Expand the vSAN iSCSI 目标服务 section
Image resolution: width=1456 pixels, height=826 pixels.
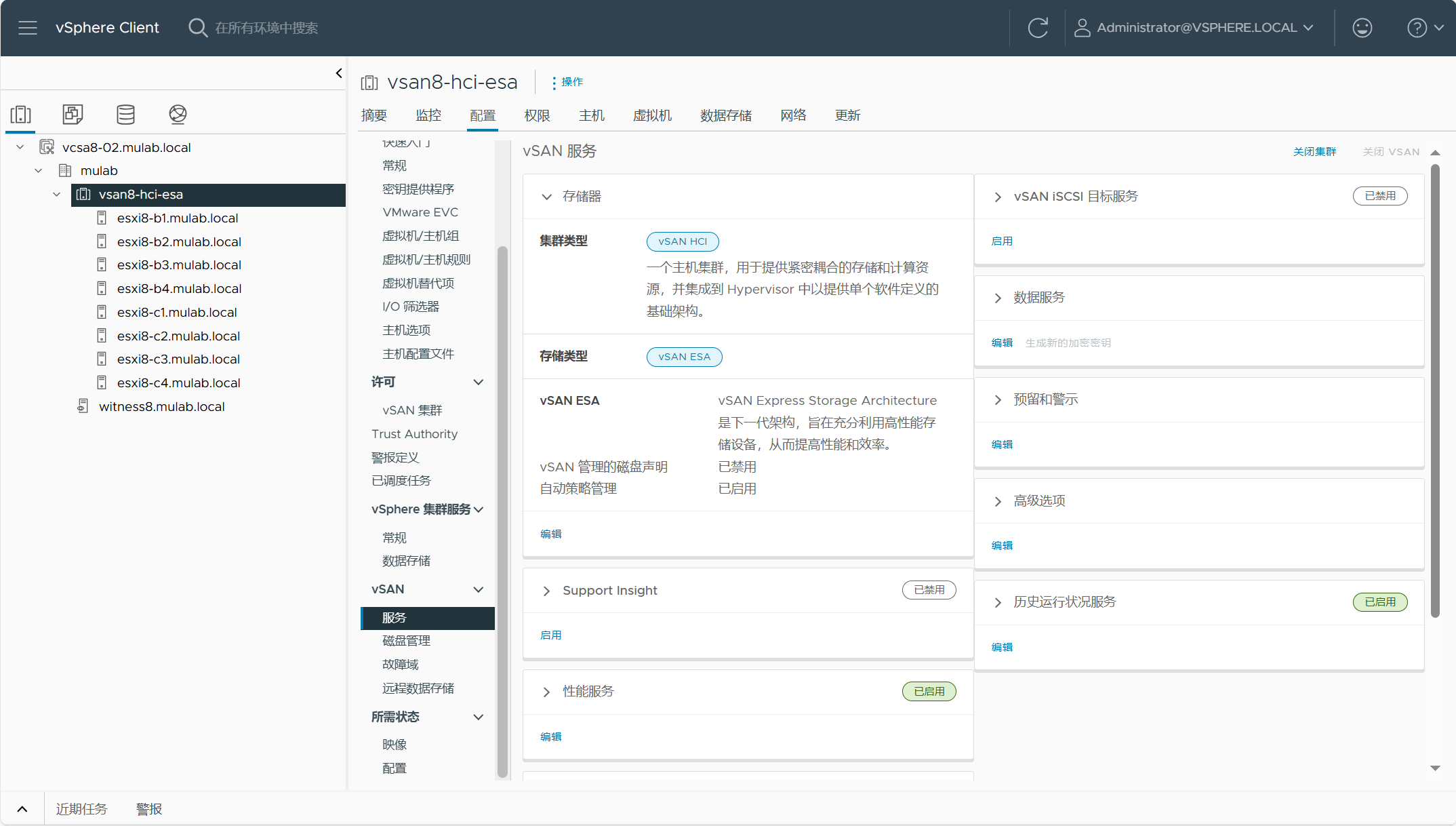[998, 197]
